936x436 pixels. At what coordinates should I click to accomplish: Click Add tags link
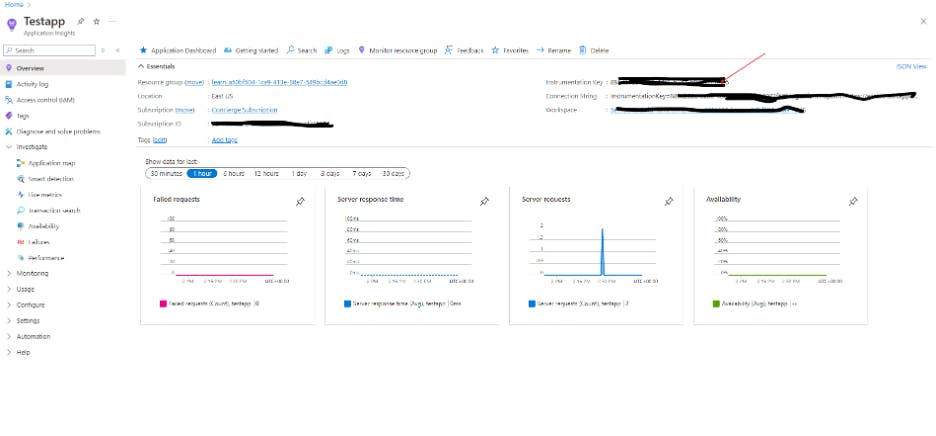pos(224,140)
